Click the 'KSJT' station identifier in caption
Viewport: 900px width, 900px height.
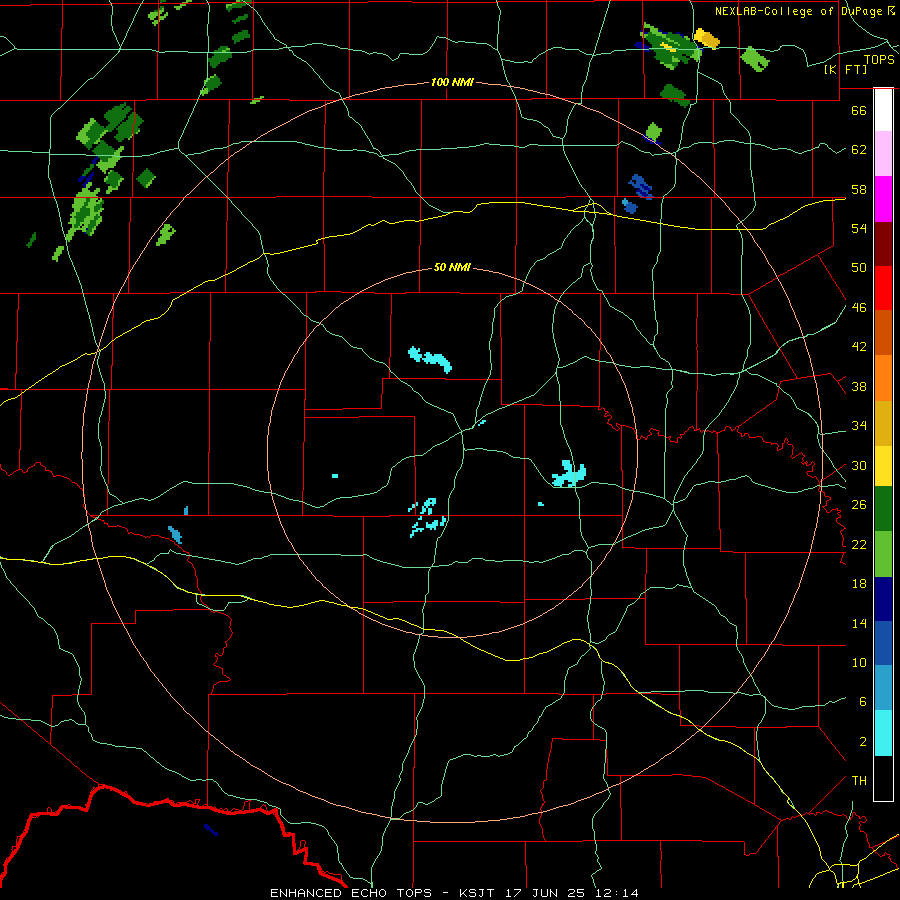(x=478, y=893)
